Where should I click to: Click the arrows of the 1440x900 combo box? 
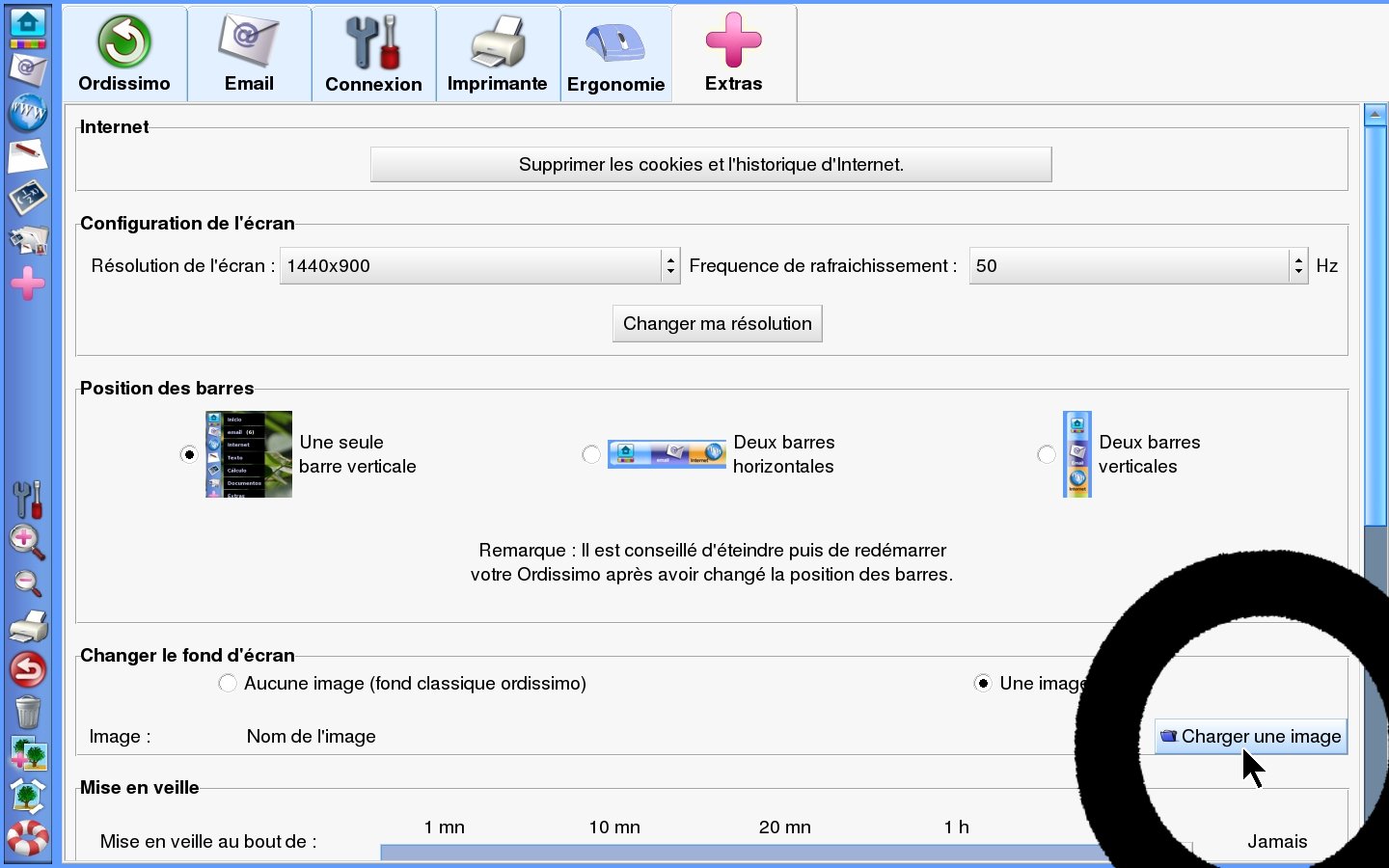(x=671, y=266)
